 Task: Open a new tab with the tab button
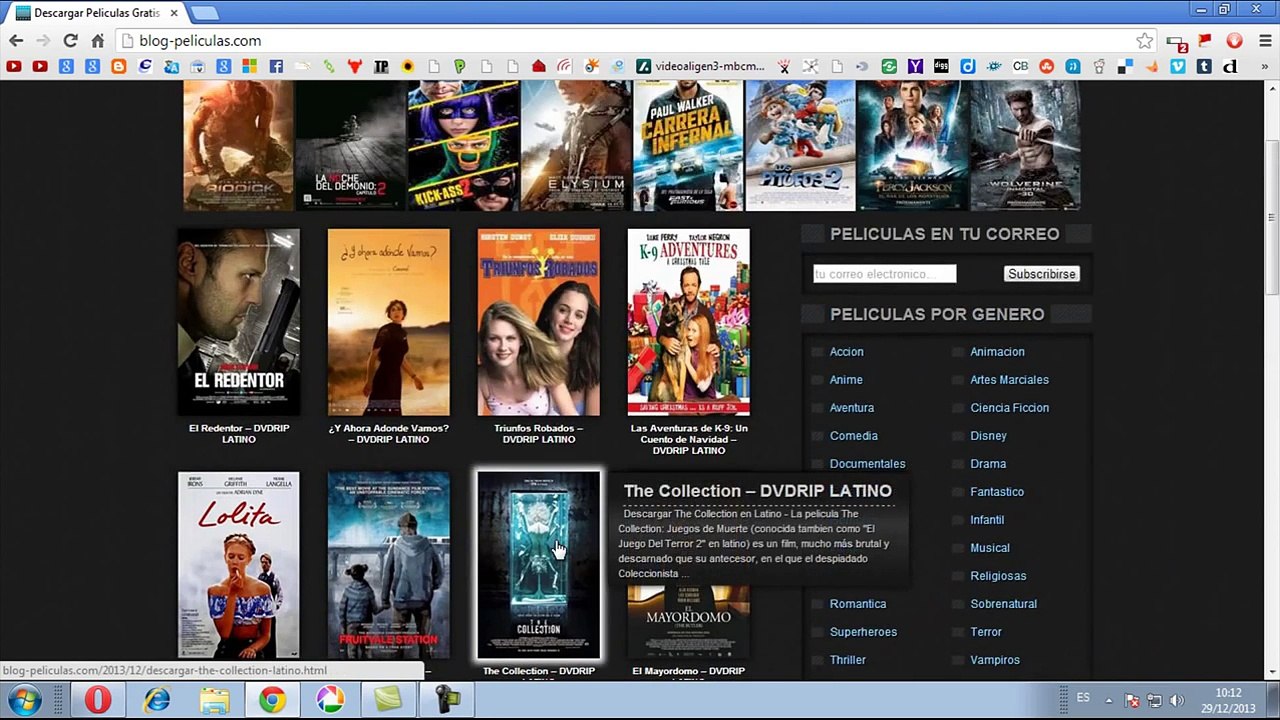pos(204,13)
